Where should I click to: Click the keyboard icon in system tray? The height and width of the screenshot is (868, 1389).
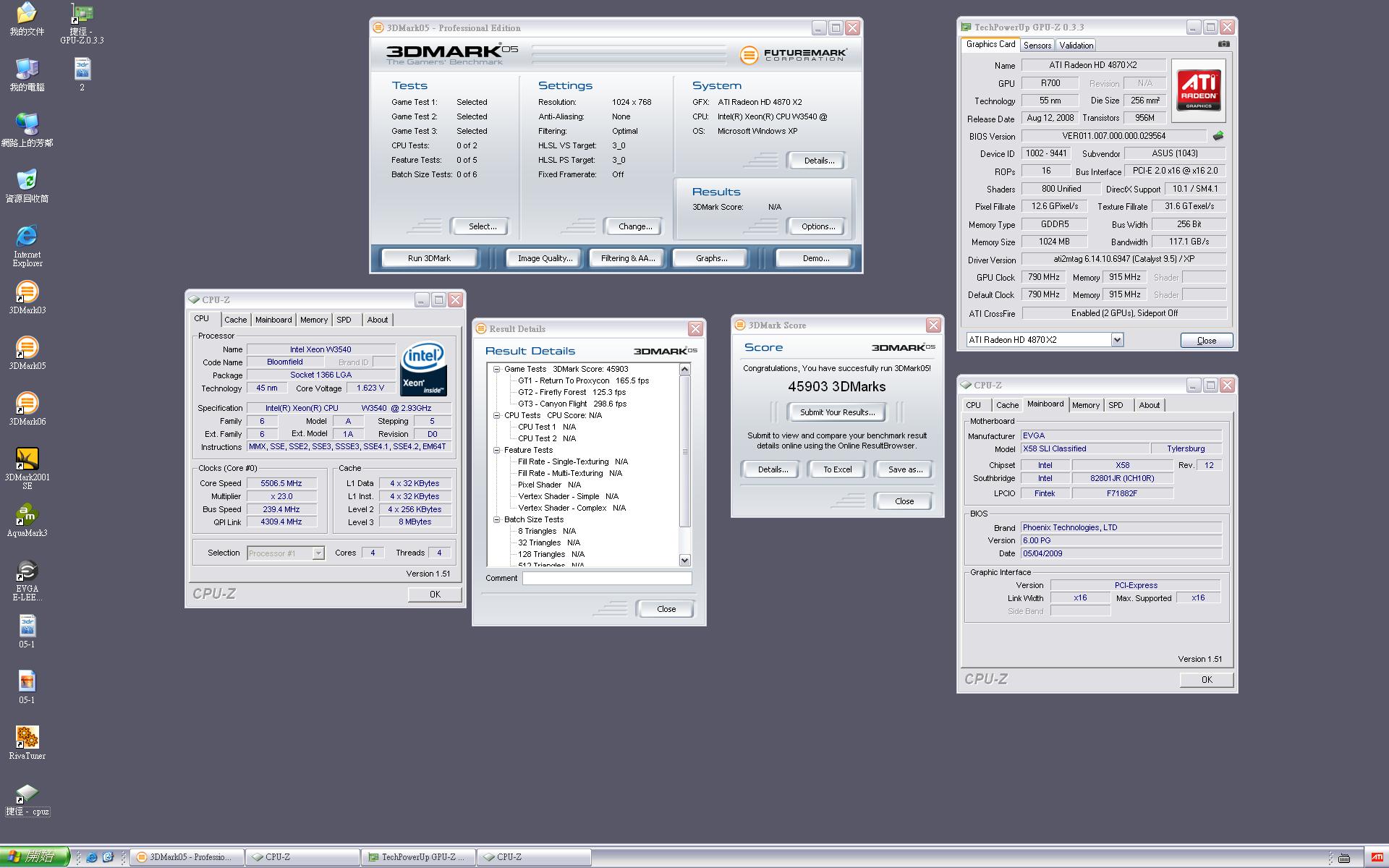pos(1344,858)
